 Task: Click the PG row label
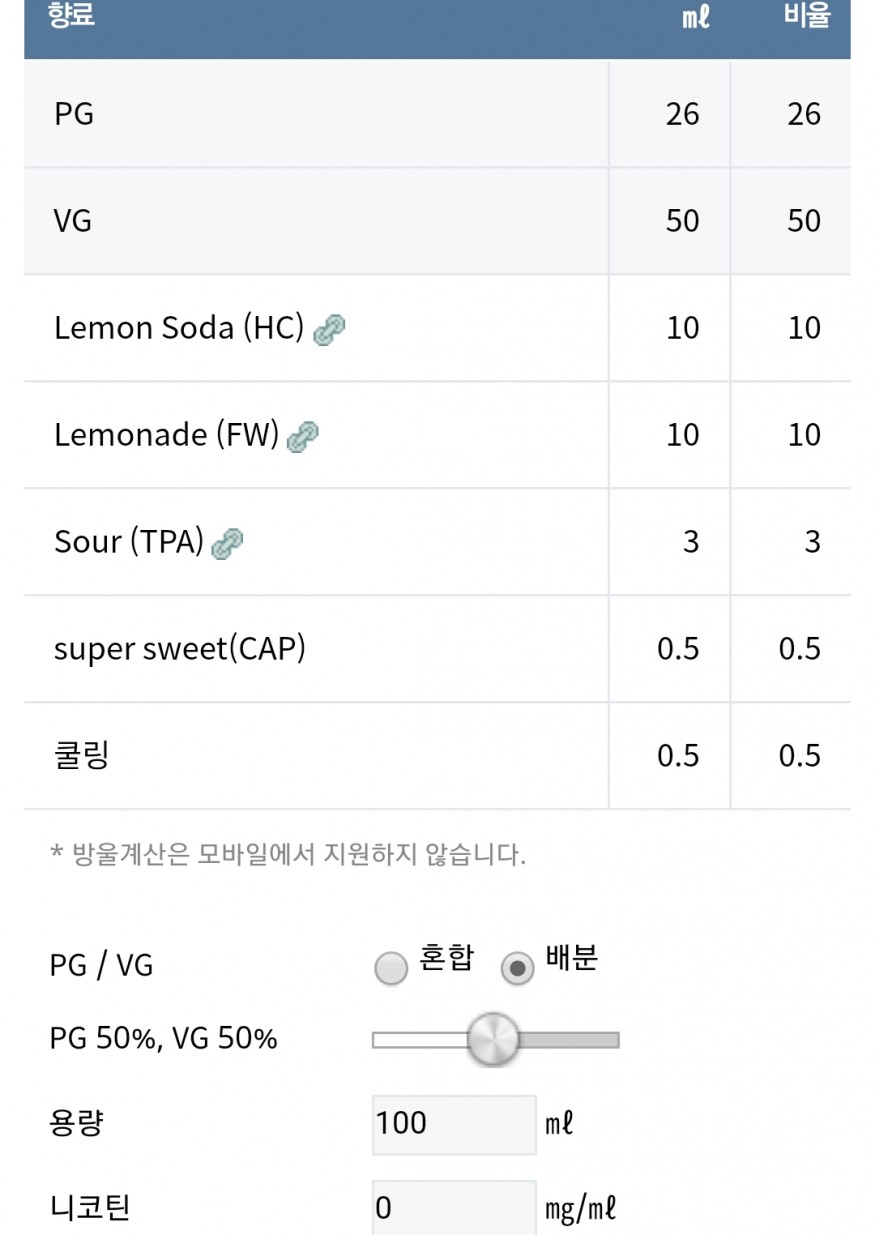click(74, 114)
